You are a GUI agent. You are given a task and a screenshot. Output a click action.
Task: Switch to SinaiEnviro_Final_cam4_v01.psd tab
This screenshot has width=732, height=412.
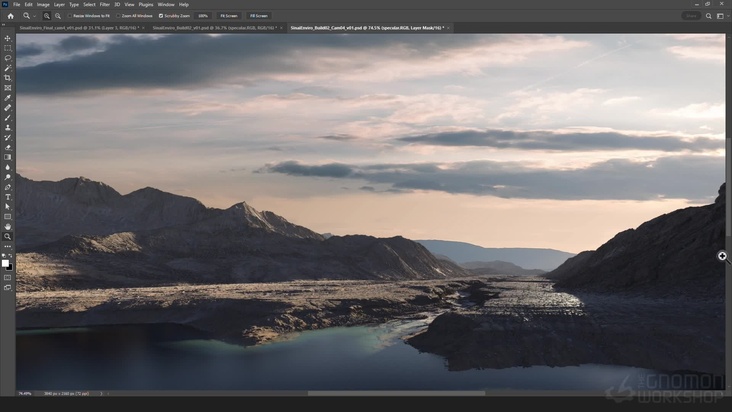(x=79, y=28)
